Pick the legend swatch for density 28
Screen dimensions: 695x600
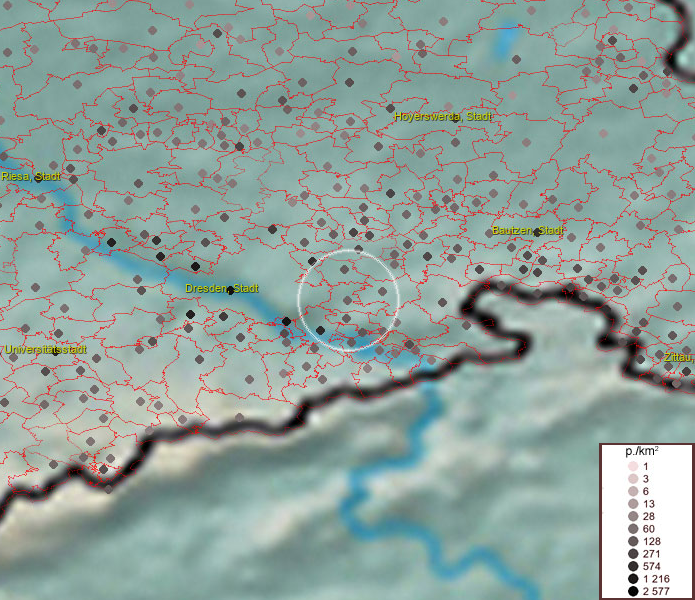(x=633, y=516)
